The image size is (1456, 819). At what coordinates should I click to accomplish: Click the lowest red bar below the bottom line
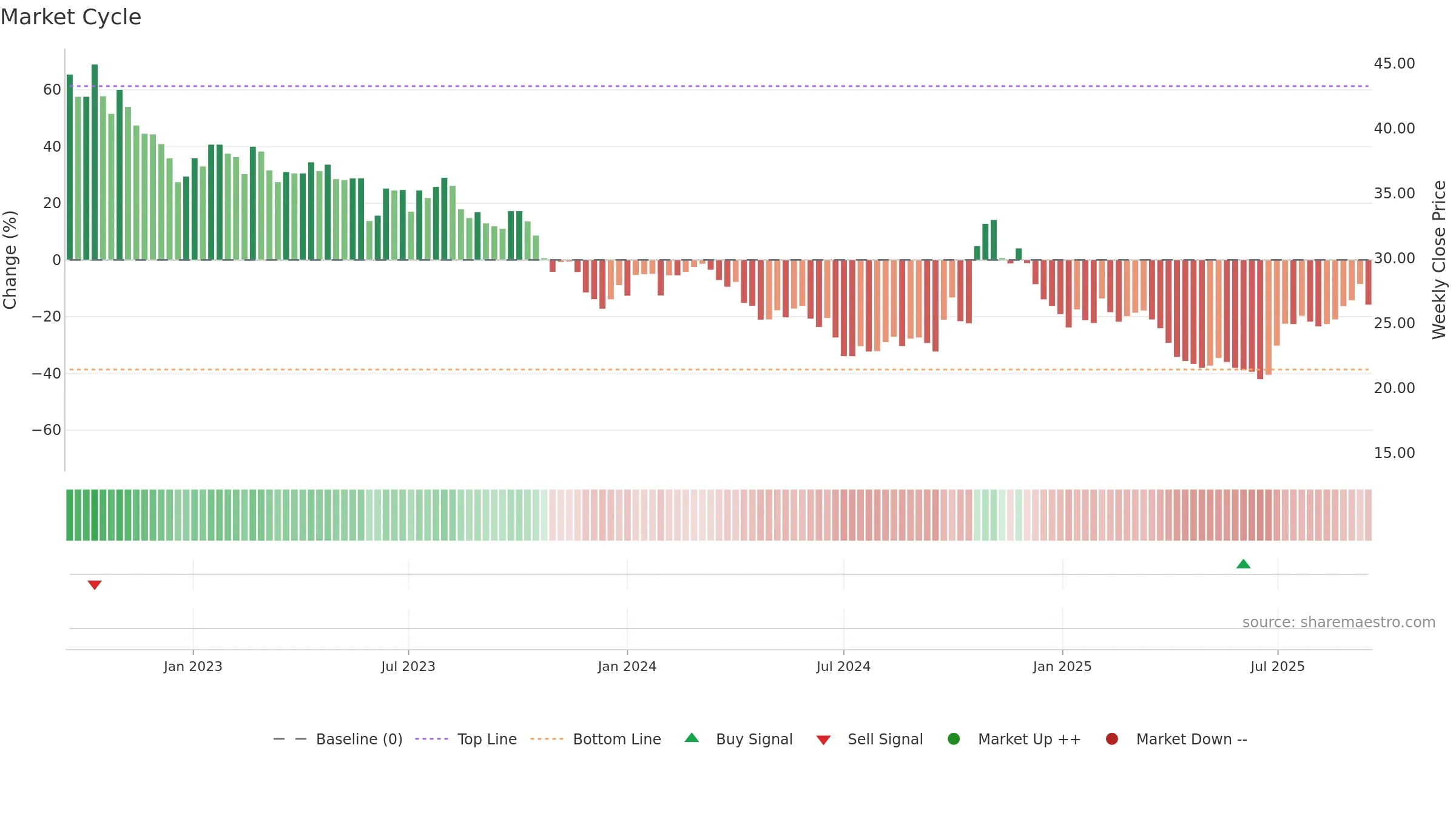pyautogui.click(x=1260, y=320)
